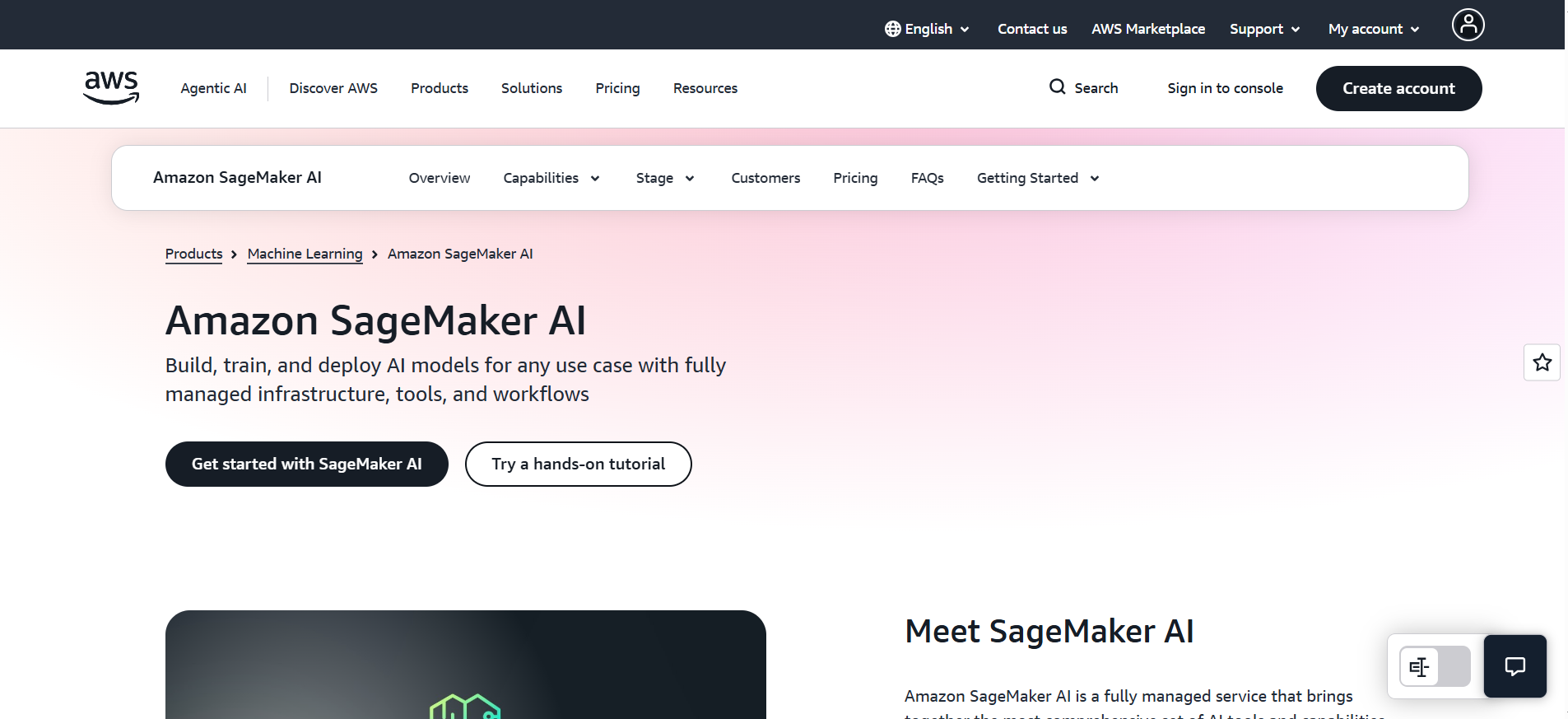Open the chat bubble widget
Image resolution: width=1568 pixels, height=719 pixels.
[x=1514, y=666]
